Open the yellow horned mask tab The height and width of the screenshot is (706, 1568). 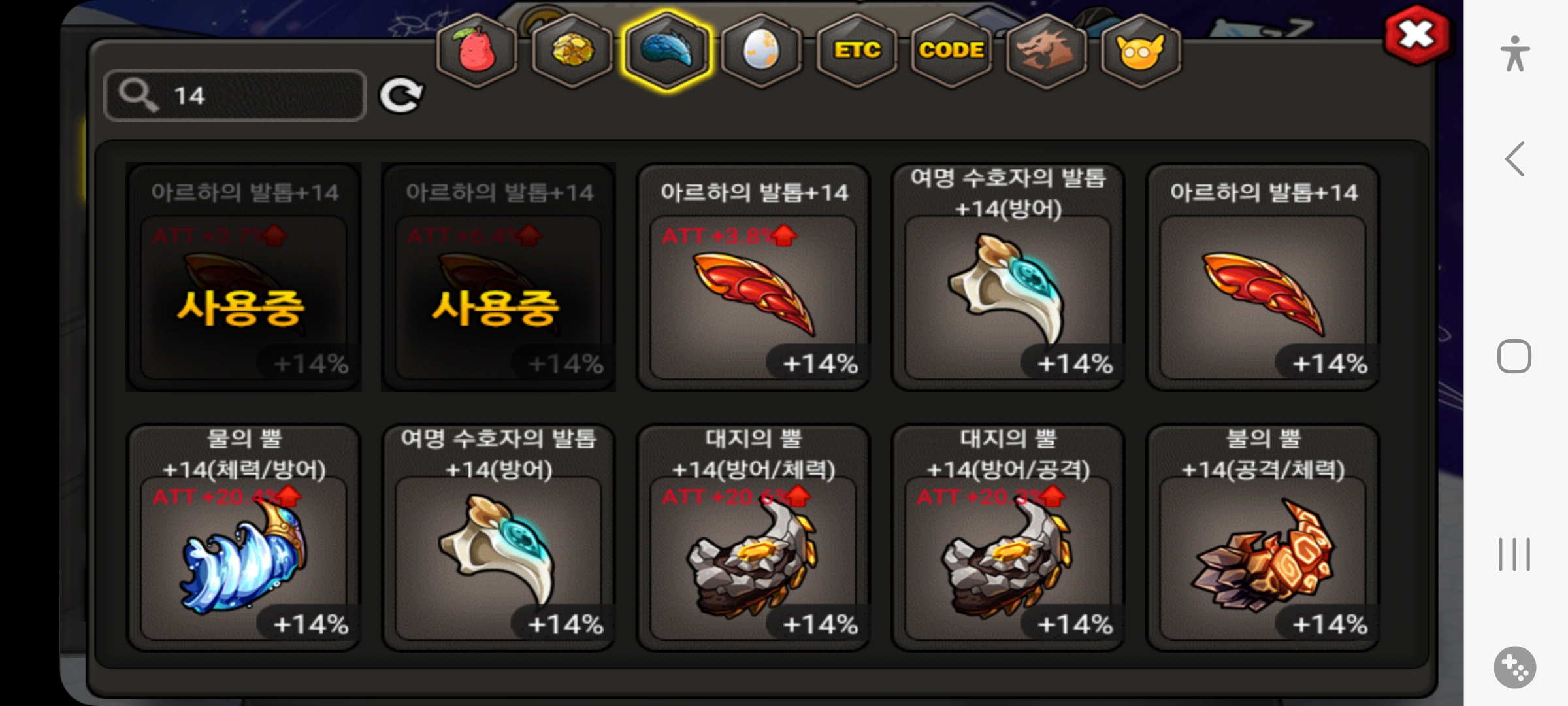1141,50
